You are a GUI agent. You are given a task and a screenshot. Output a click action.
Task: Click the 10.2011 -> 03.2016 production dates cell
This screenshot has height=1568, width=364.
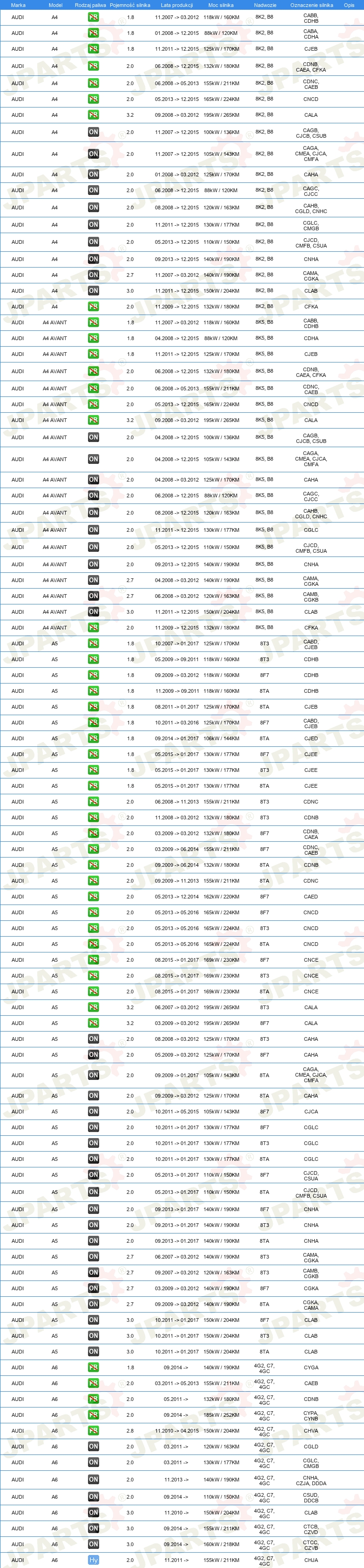[176, 723]
